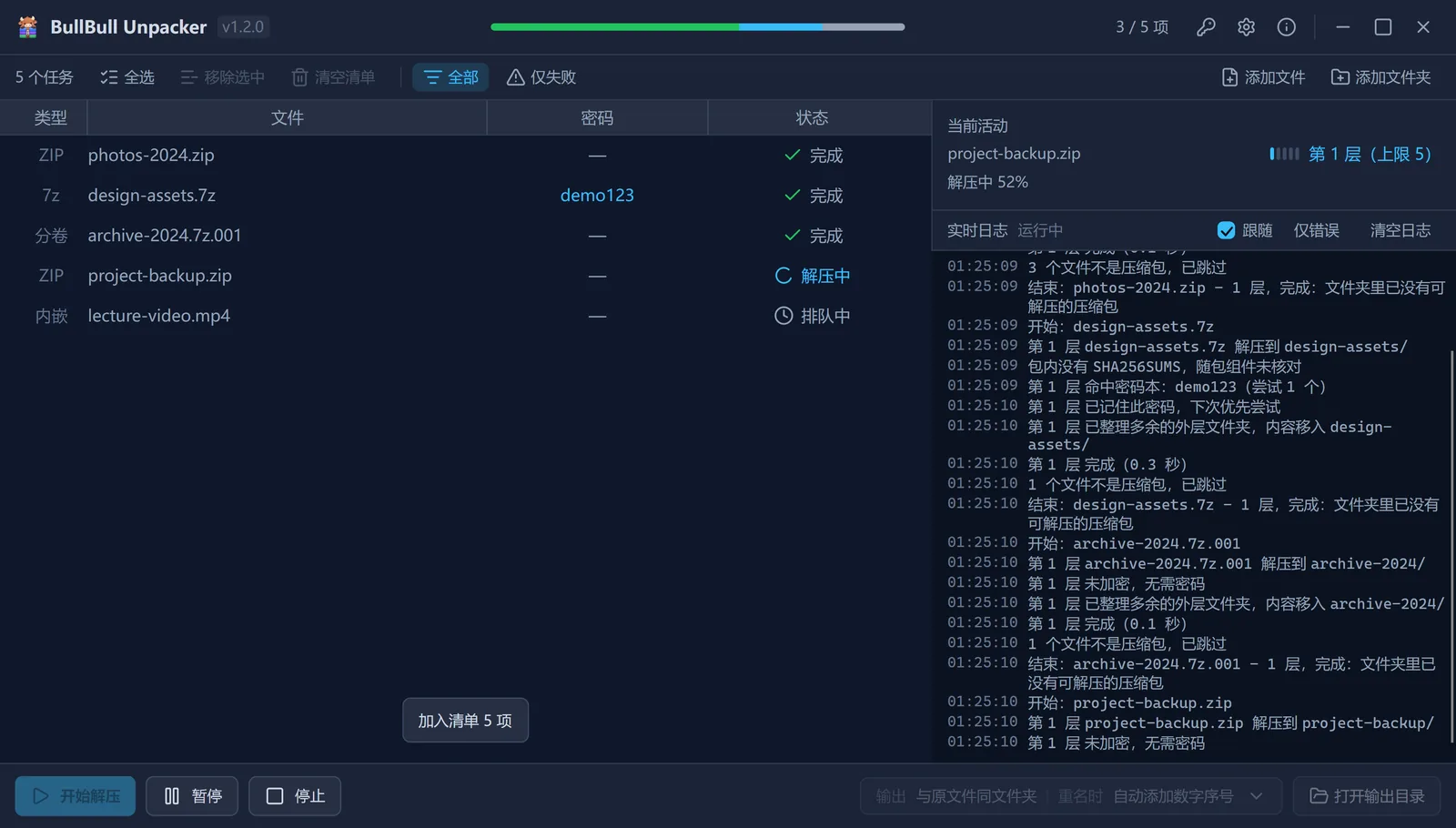This screenshot has height=828, width=1456.
Task: Click 清空日志 to clear the log
Action: click(x=1400, y=230)
